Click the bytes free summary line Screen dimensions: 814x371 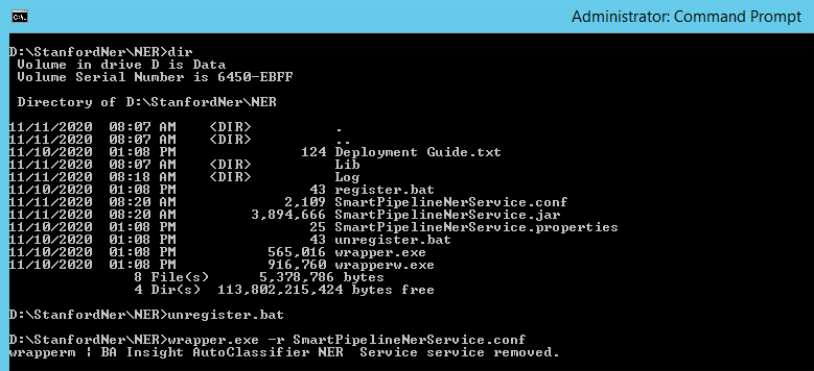(284, 290)
